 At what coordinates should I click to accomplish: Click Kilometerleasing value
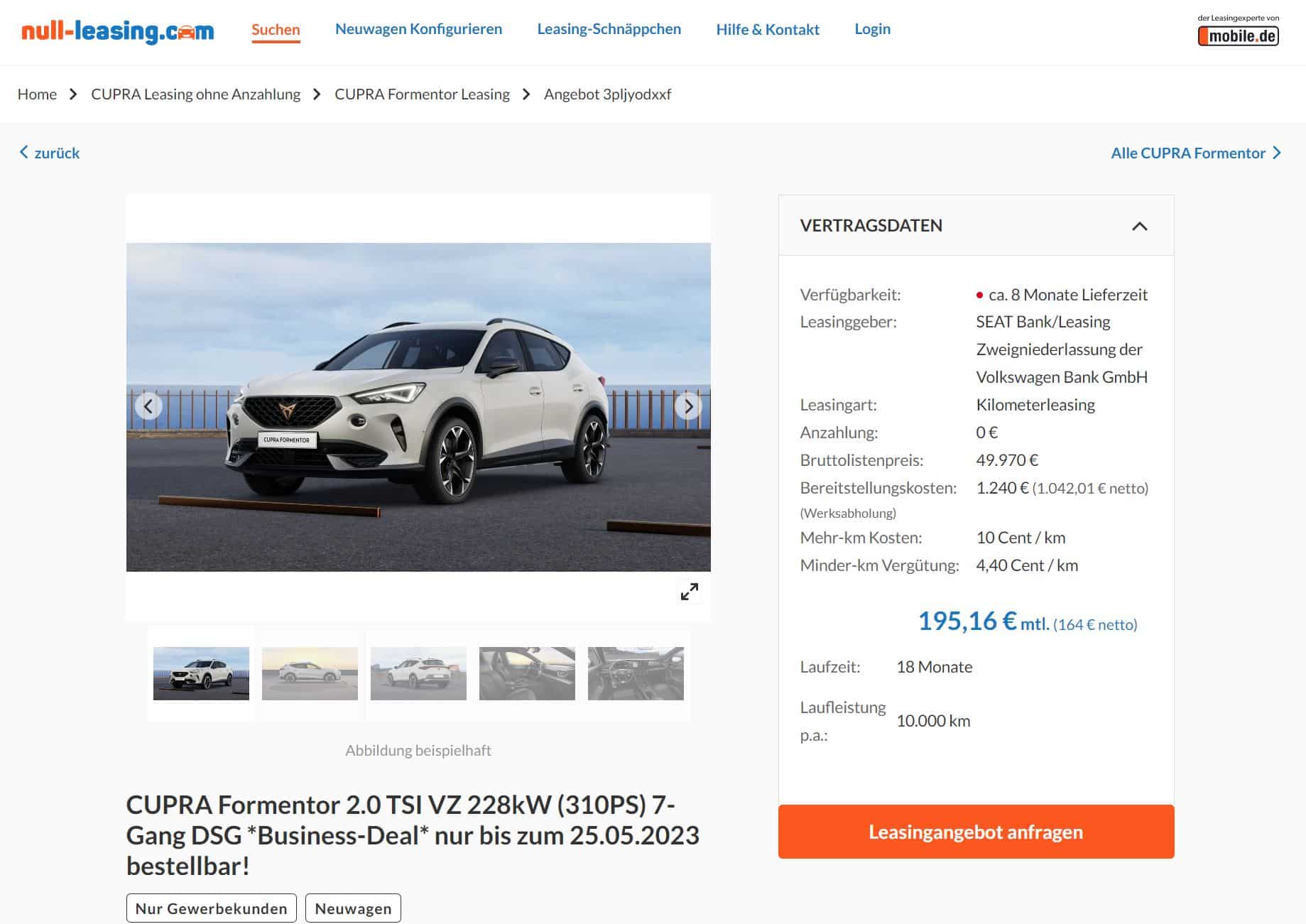(1035, 405)
